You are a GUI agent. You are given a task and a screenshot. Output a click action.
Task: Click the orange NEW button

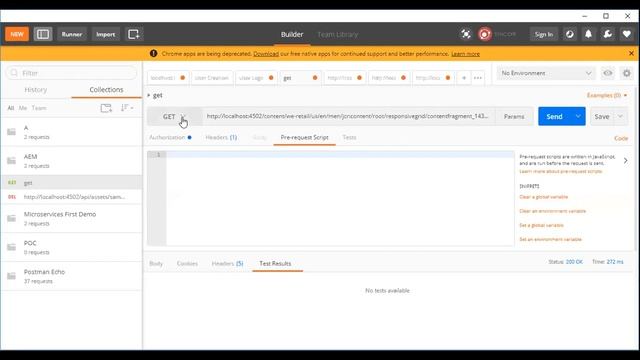pyautogui.click(x=17, y=34)
